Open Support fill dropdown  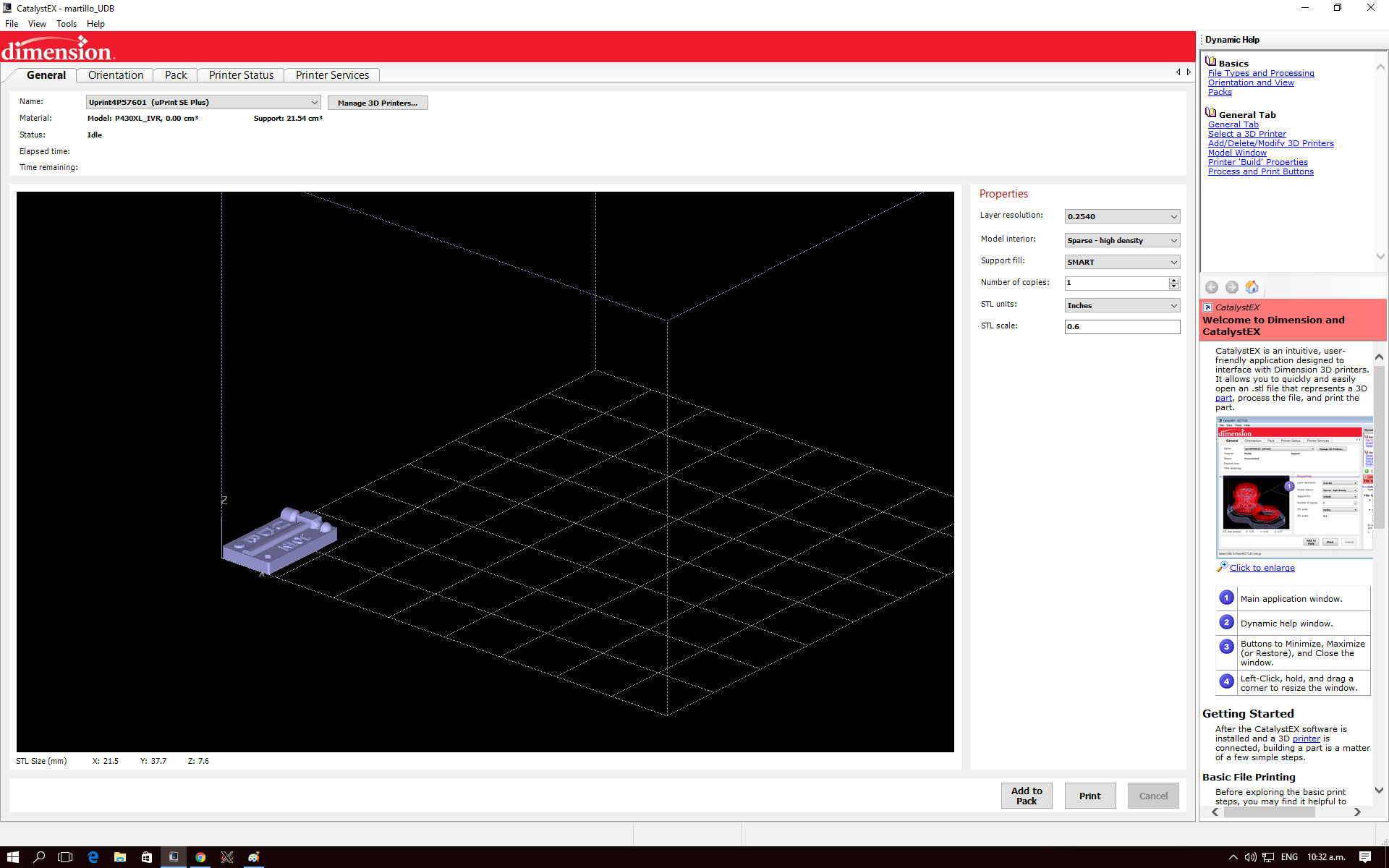tap(1122, 262)
